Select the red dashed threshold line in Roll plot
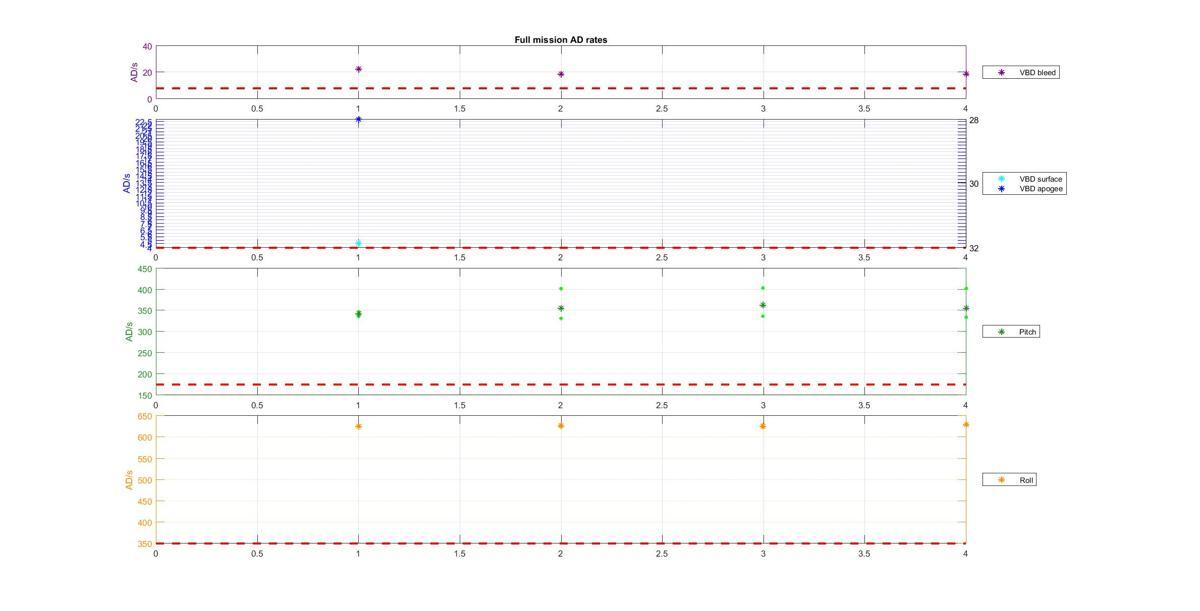 561,543
